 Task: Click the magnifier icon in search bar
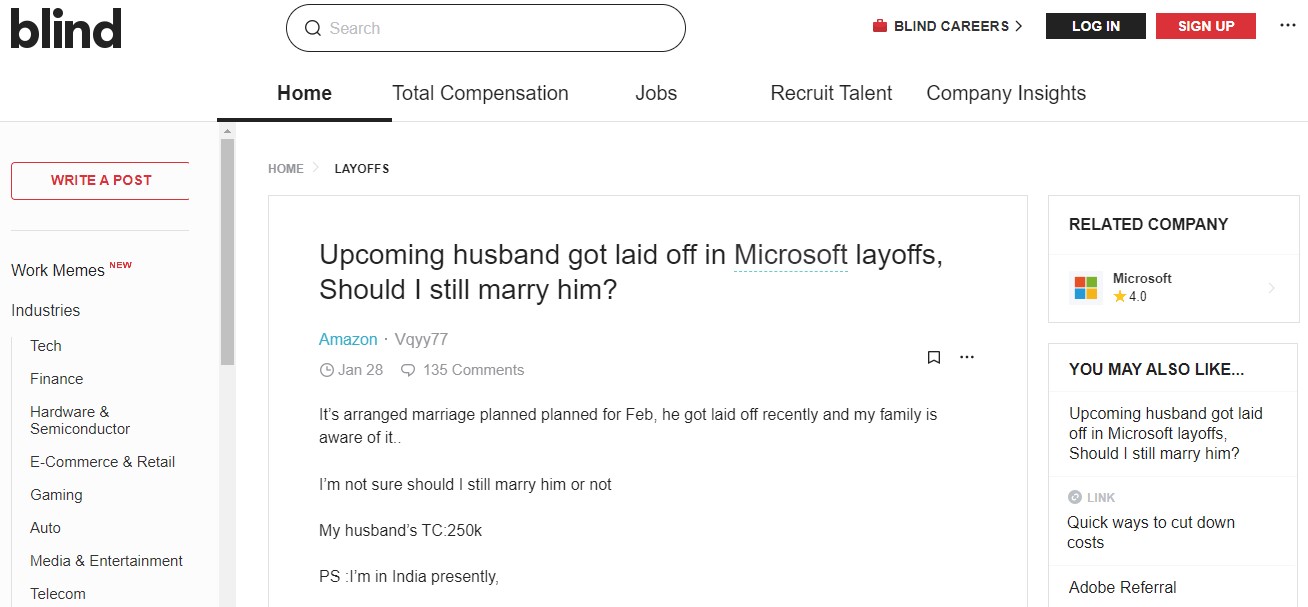(313, 28)
